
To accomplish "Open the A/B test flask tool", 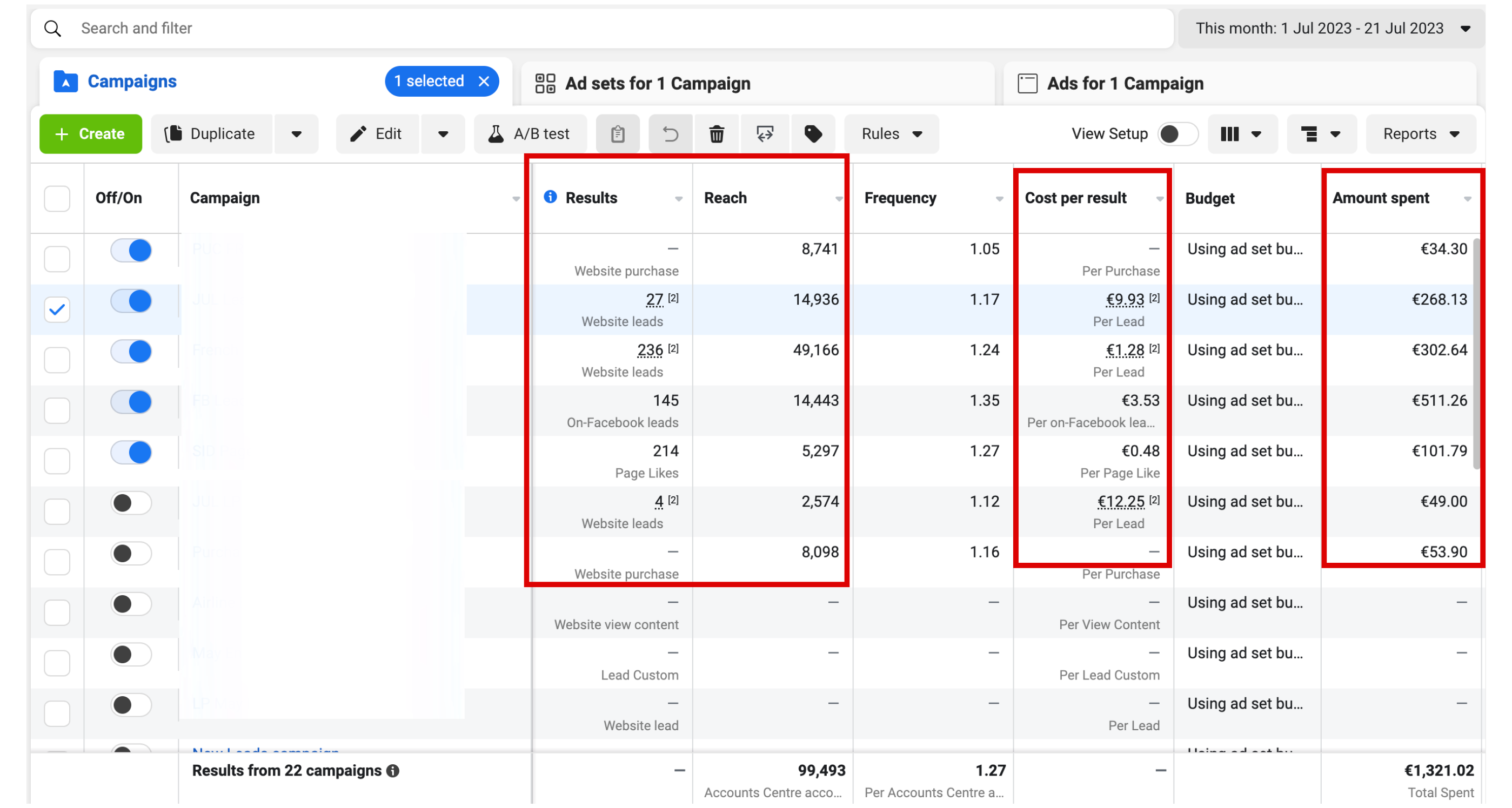I will [x=530, y=134].
